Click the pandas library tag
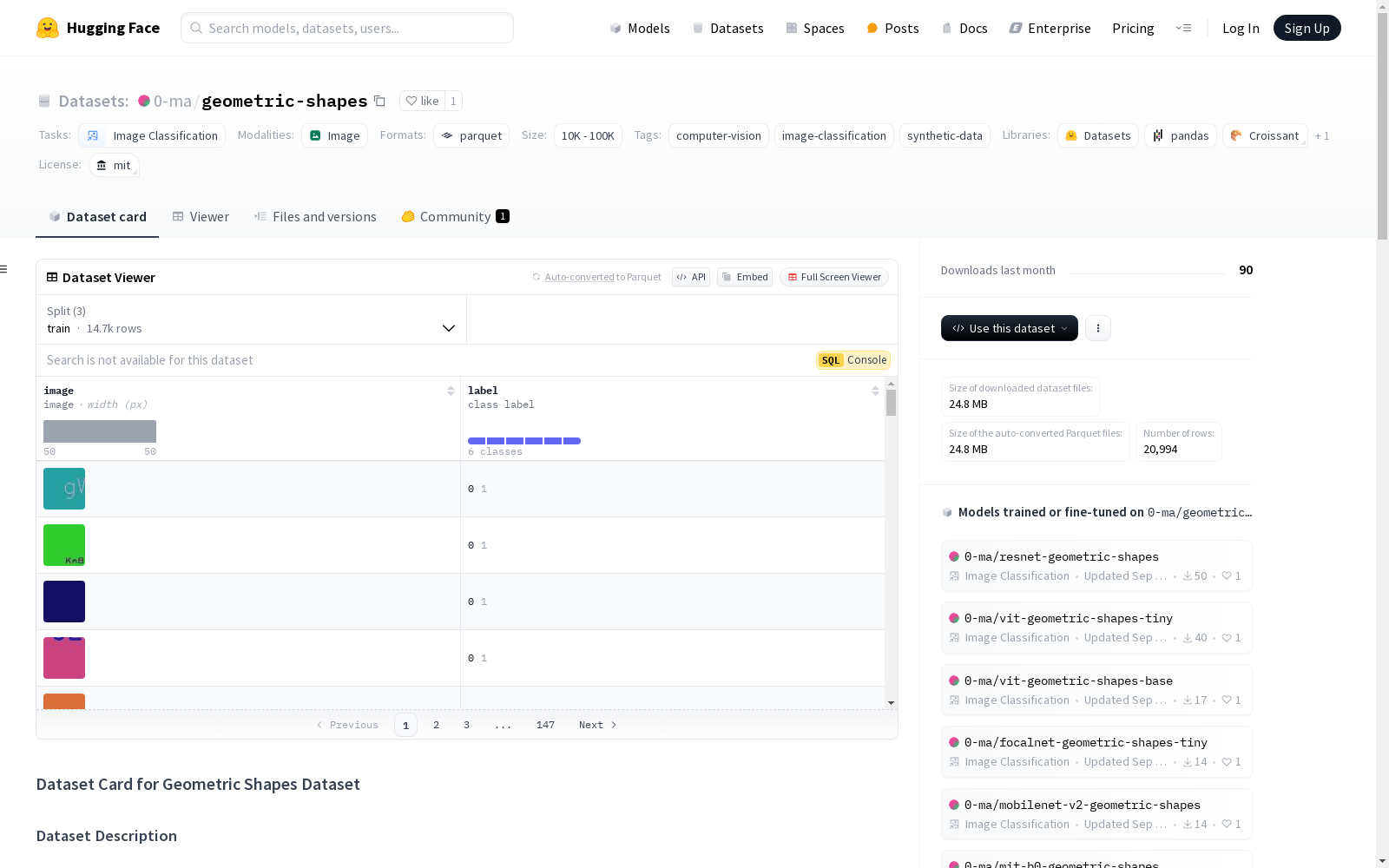Screen dimensions: 1389x868 tap(1181, 135)
